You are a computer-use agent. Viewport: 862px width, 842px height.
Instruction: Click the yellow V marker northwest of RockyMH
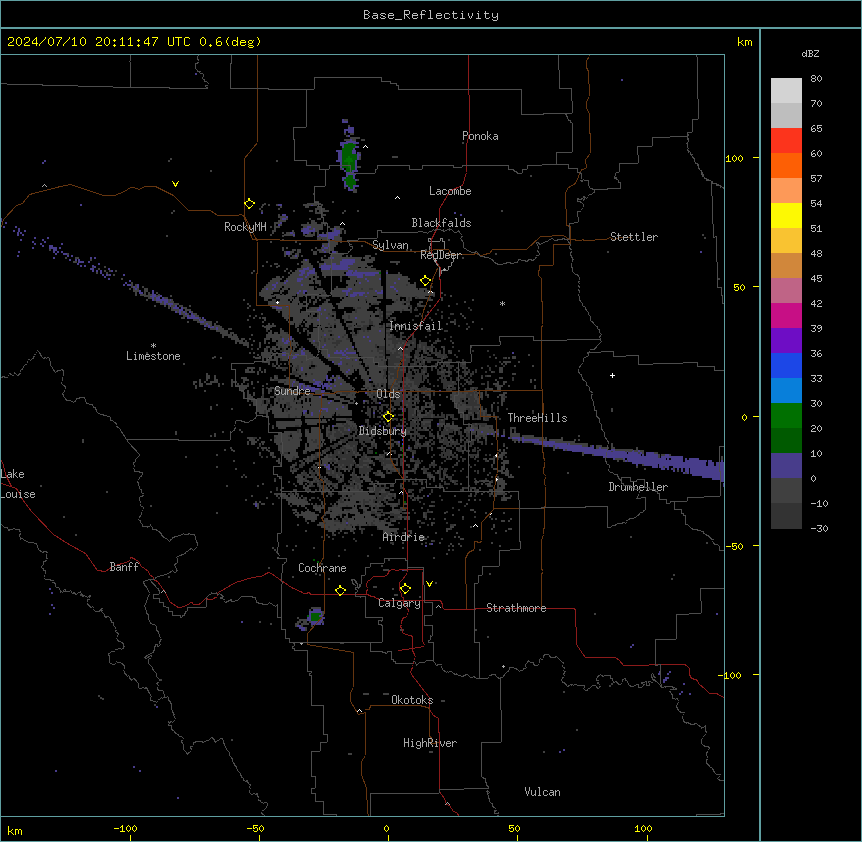pos(175,184)
